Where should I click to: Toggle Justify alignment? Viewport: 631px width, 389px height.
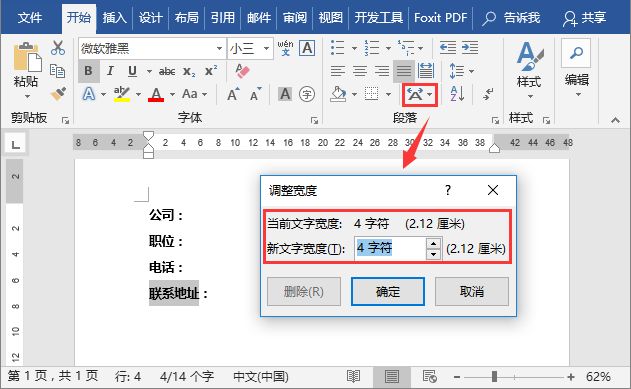point(404,71)
